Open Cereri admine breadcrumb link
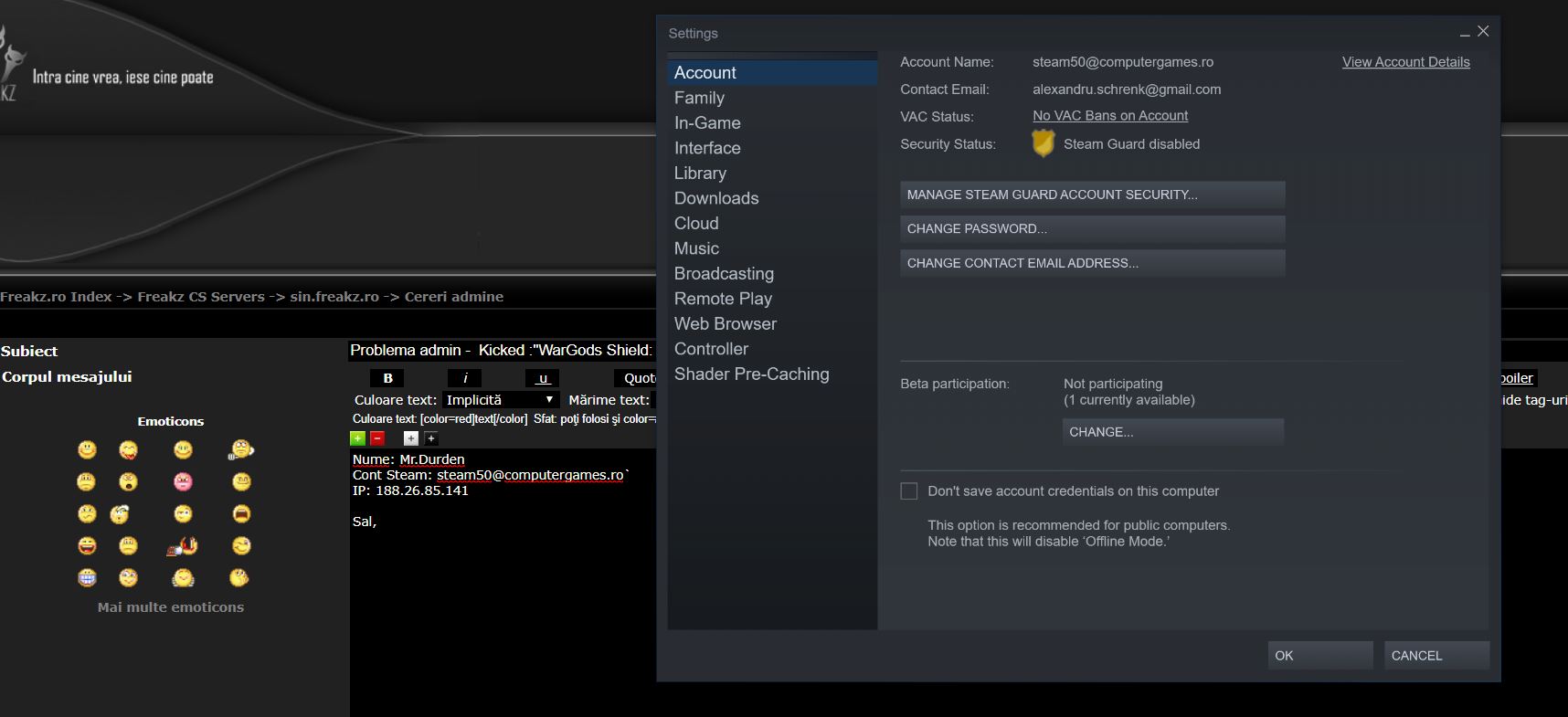The image size is (1568, 717). click(454, 297)
